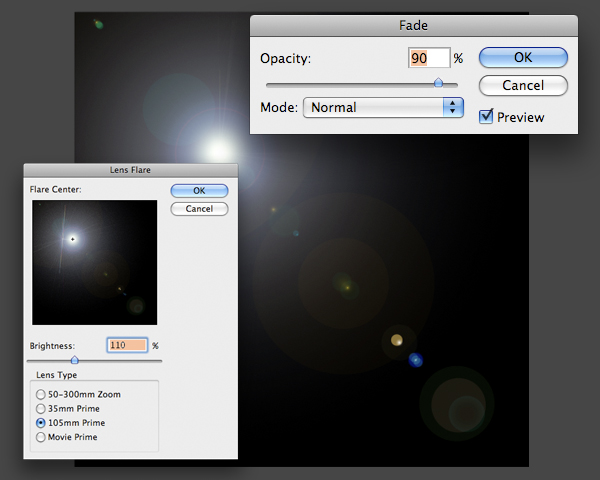Select the 105mm Prime radio button
The image size is (600, 480).
point(41,423)
